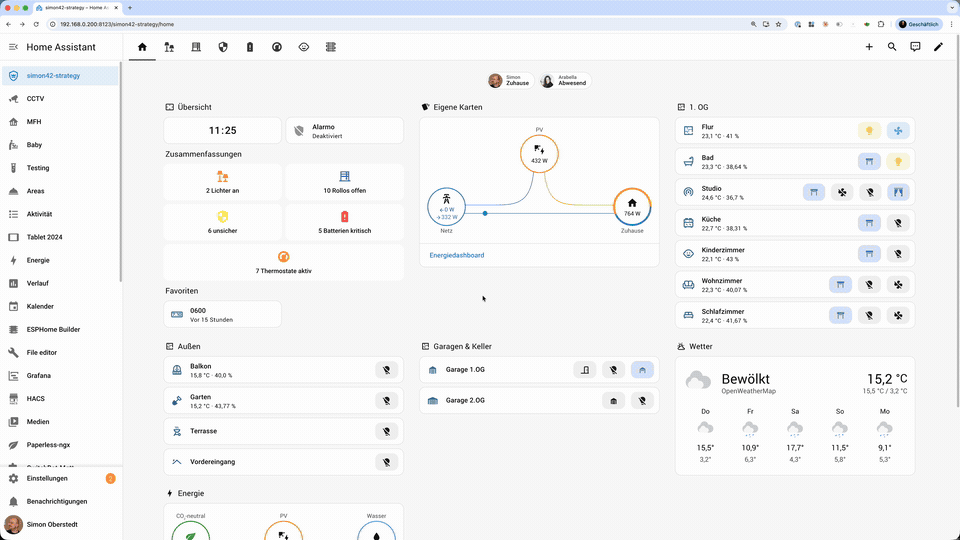This screenshot has height=540, width=960.
Task: Click the add plus icon in header
Action: (x=869, y=47)
